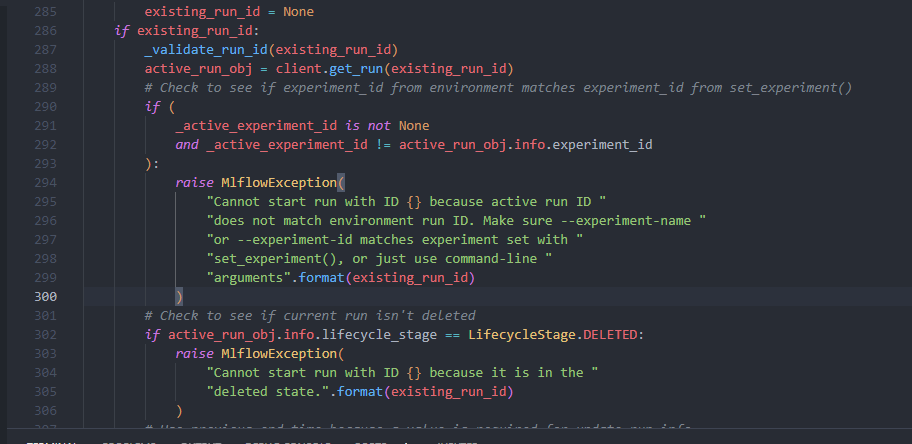This screenshot has width=912, height=444.
Task: Click string 'or --experiment-id matches experiment set with'
Action: coord(391,240)
